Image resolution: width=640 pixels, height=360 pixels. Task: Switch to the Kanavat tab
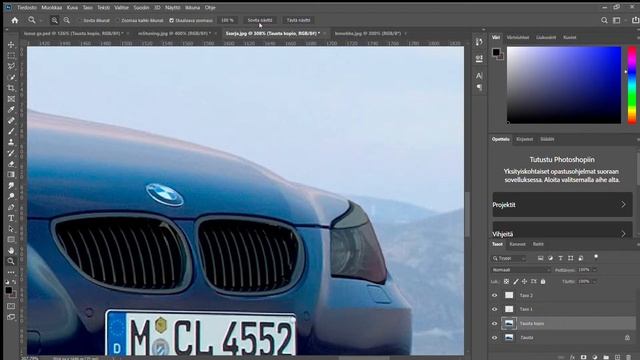[x=518, y=244]
